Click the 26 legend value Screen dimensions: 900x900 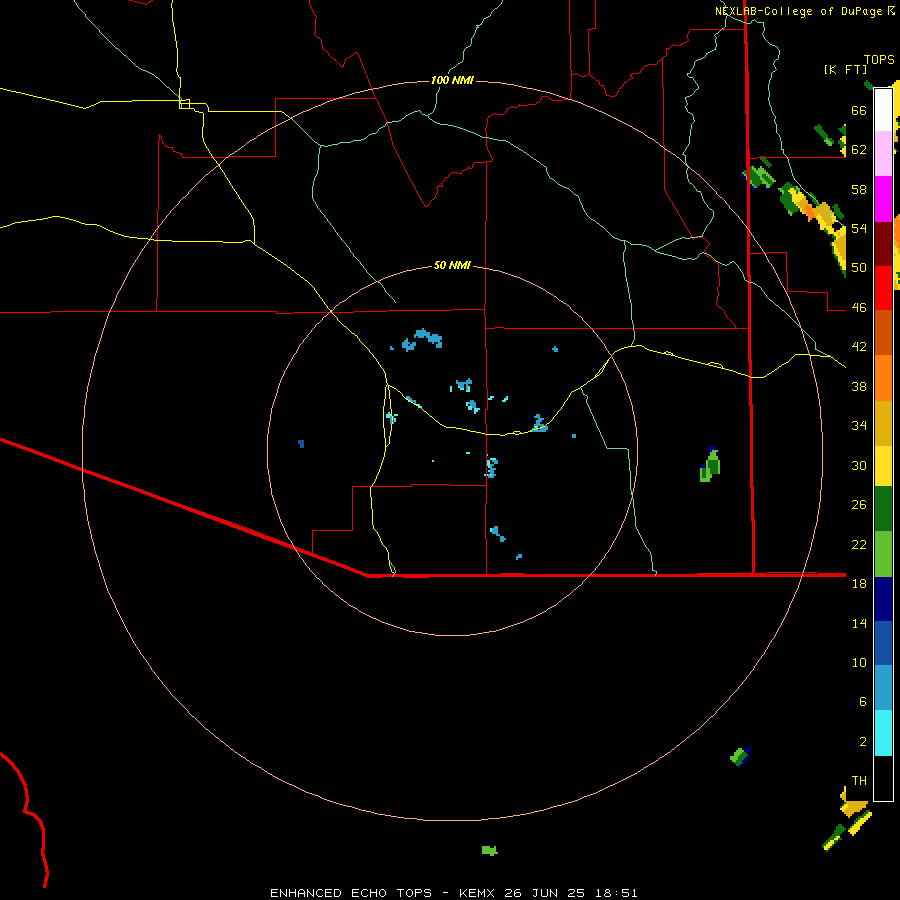point(859,505)
